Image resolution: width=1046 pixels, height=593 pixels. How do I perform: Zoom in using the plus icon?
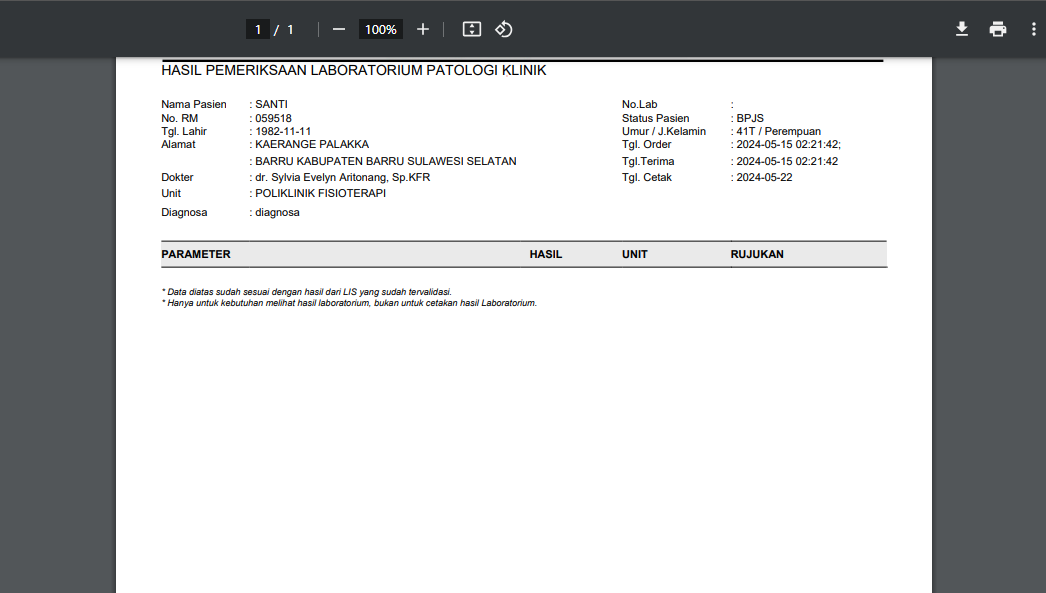point(422,29)
